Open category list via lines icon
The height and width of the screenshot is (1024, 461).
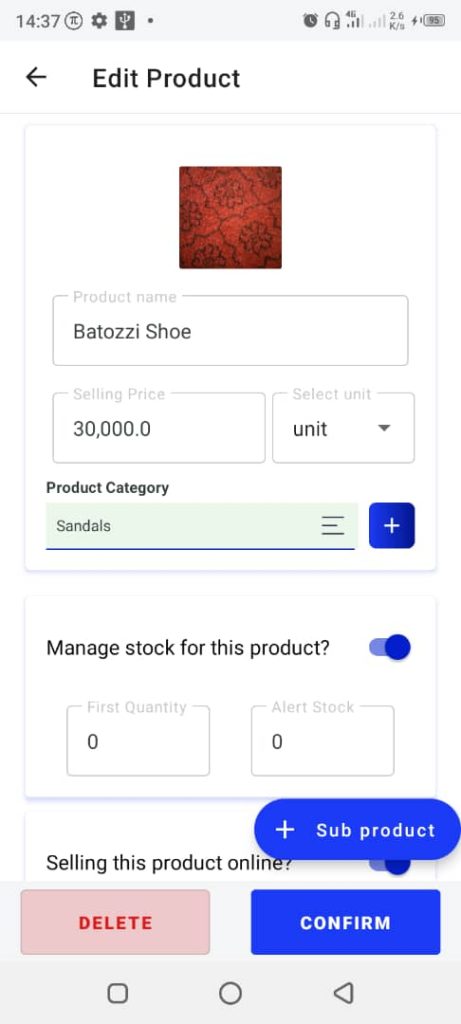click(332, 526)
